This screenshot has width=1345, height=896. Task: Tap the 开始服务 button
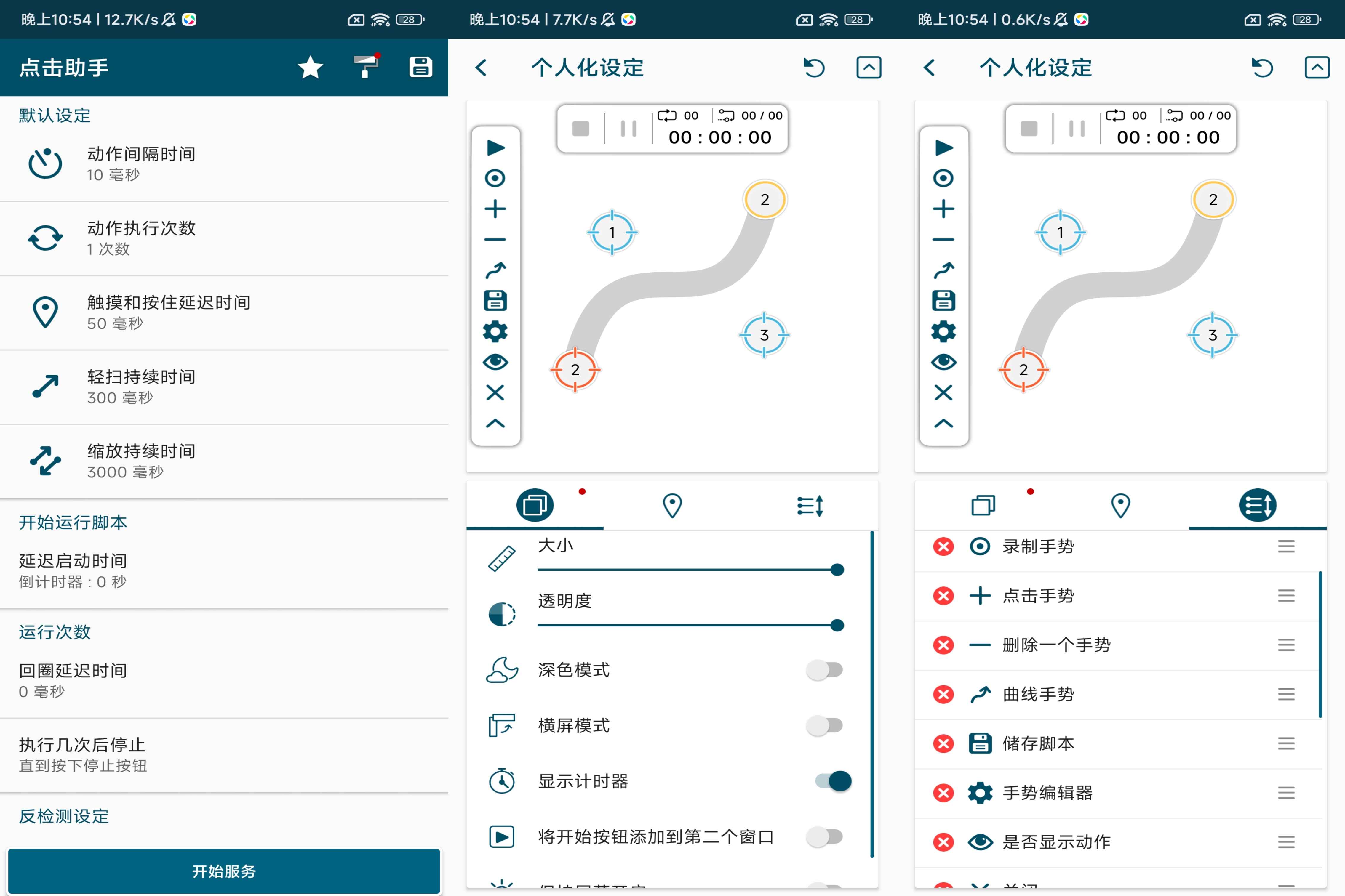coord(224,871)
